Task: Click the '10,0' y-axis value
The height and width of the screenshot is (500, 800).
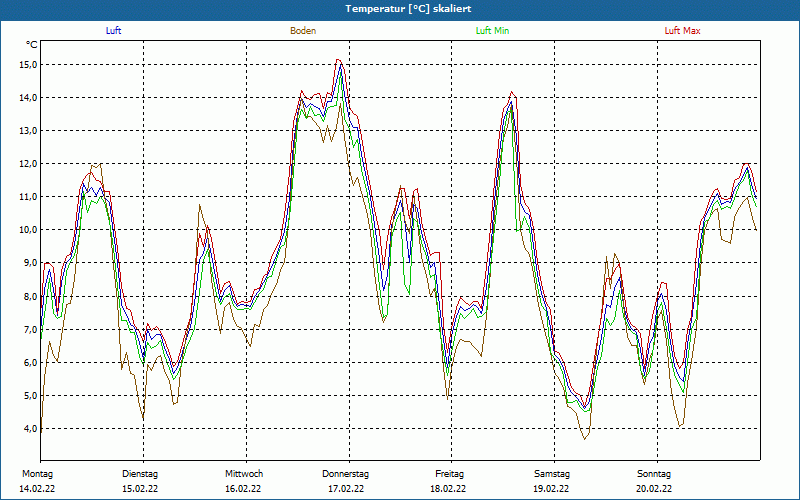Action: point(29,230)
